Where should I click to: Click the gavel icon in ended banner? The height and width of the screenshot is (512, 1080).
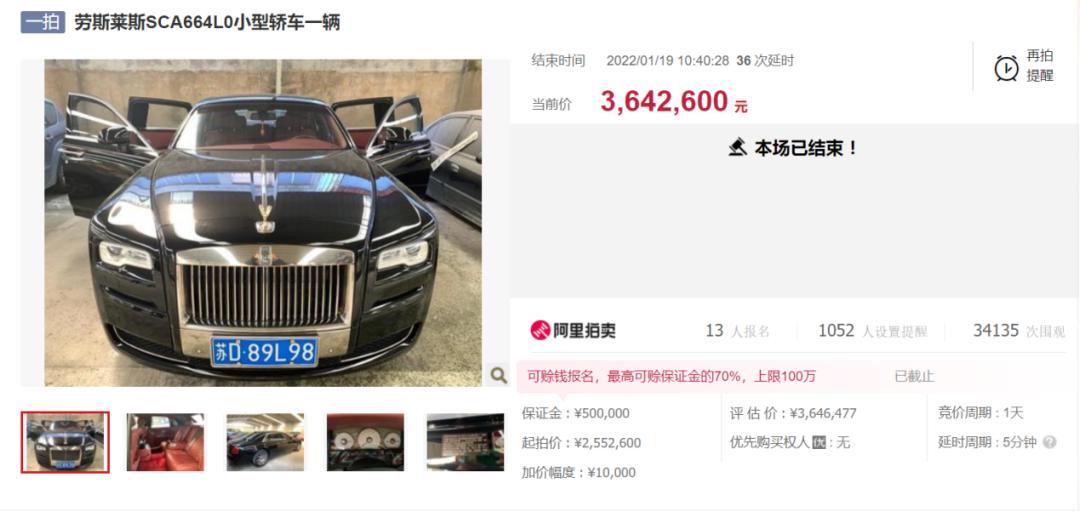738,147
